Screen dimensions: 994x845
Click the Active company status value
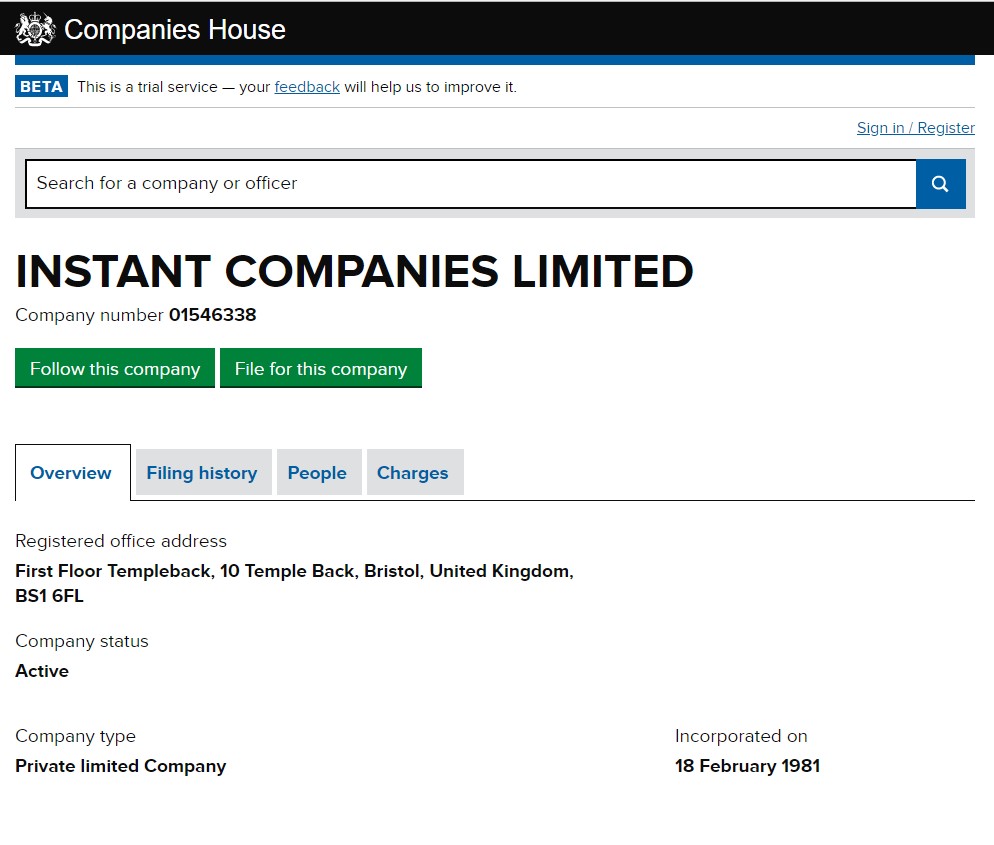click(x=42, y=671)
